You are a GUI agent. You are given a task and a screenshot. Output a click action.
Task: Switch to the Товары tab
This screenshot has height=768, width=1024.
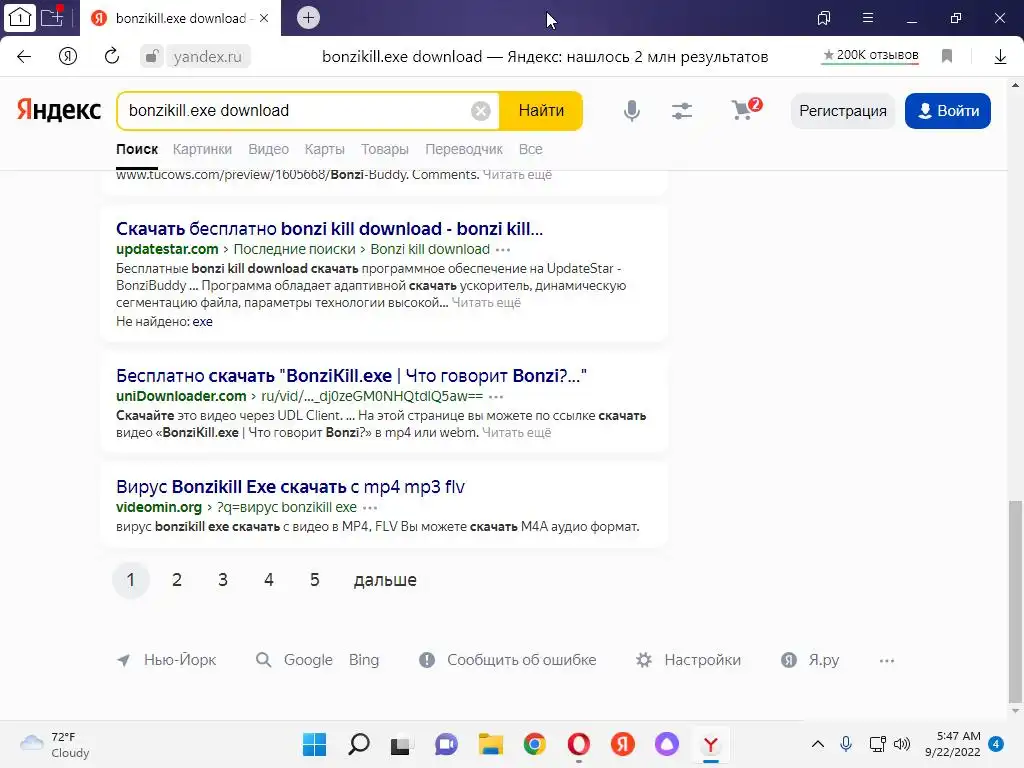tap(385, 149)
